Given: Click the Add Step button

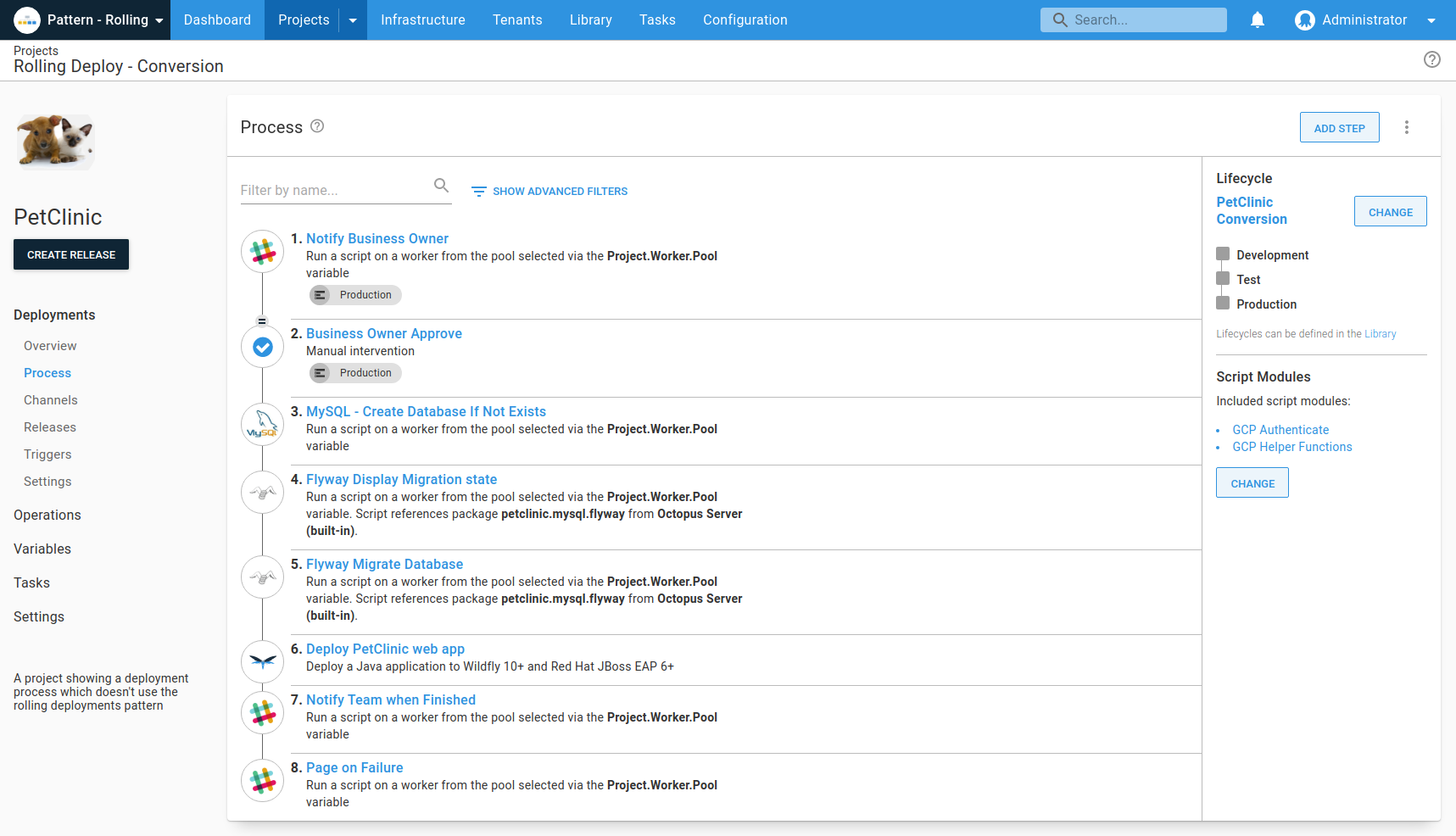Looking at the screenshot, I should [x=1339, y=128].
